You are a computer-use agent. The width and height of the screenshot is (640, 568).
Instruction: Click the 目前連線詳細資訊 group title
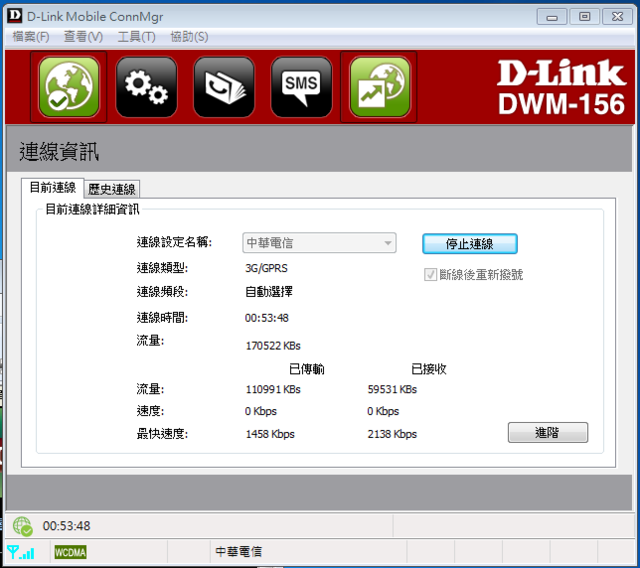[92, 209]
